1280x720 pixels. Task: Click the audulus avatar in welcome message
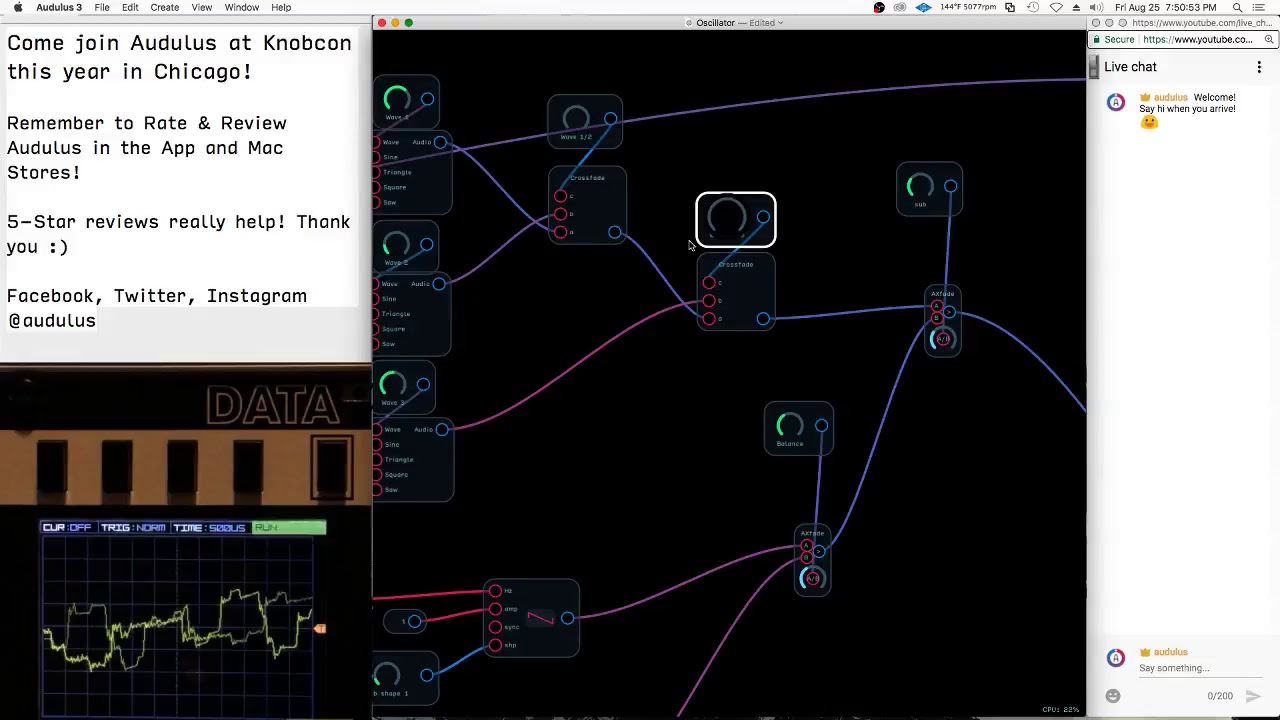pyautogui.click(x=1116, y=103)
